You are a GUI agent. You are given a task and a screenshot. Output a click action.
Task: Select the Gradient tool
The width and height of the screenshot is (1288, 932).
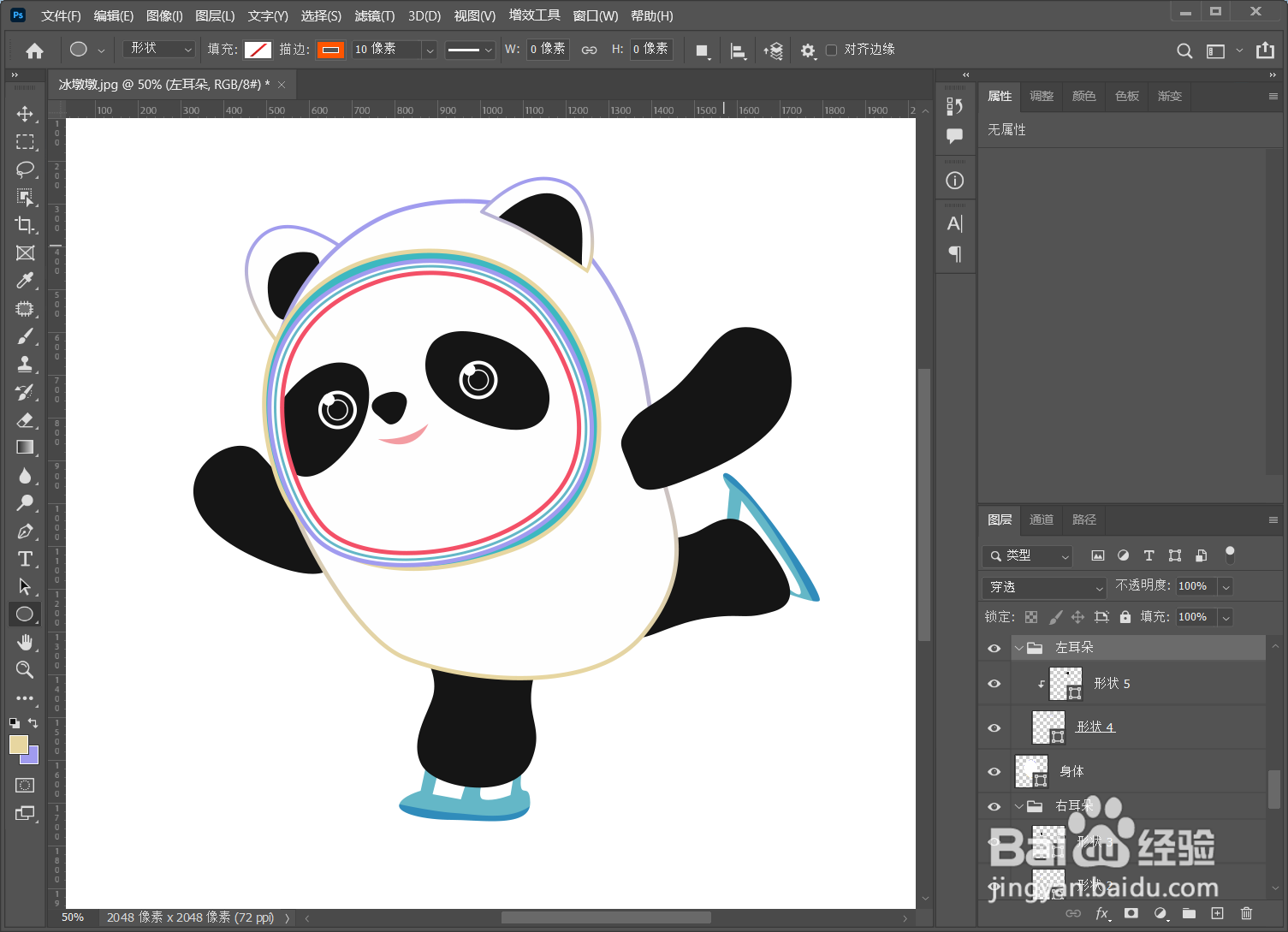pyautogui.click(x=25, y=448)
